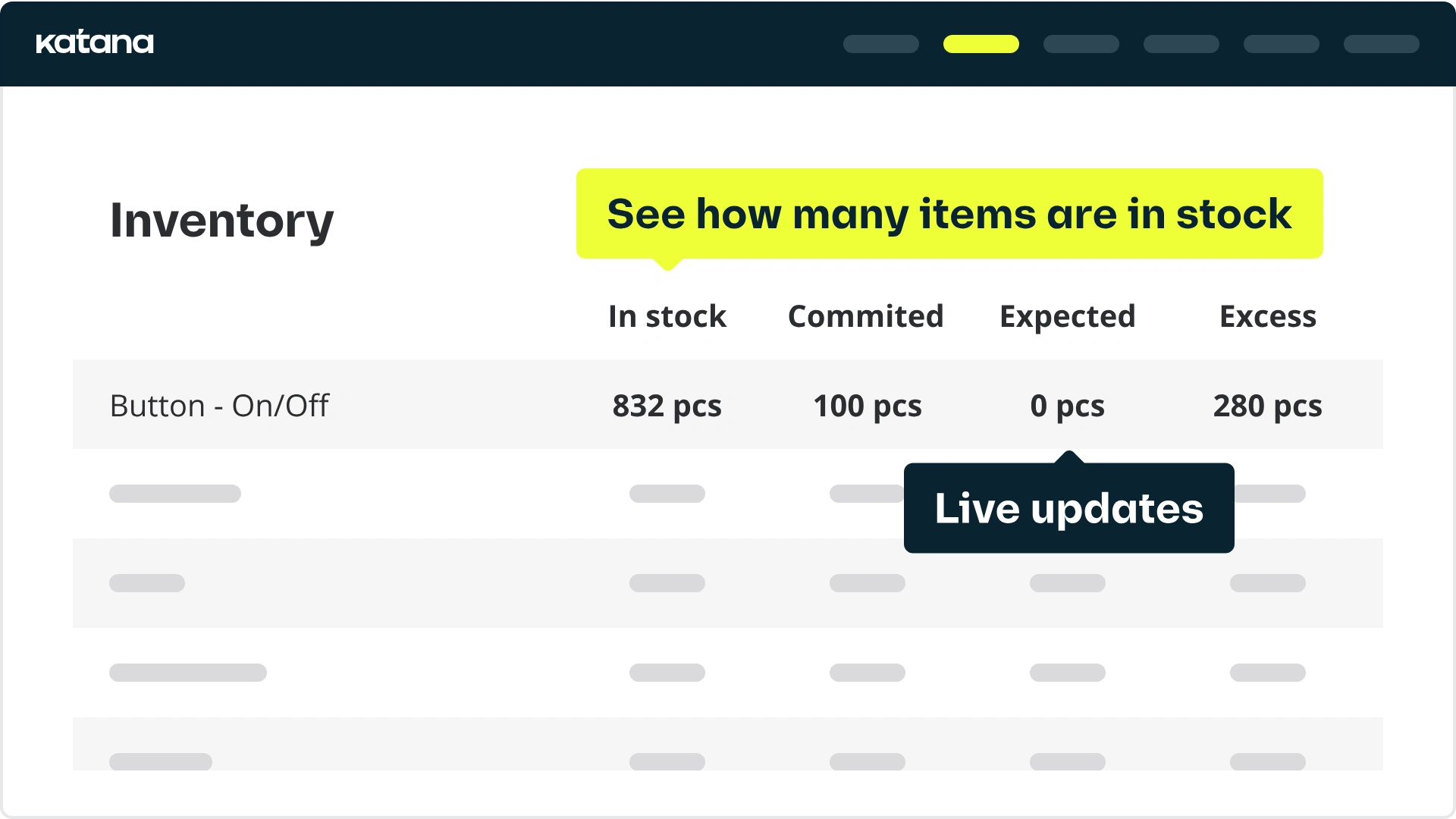Click the Inventory heading
The height and width of the screenshot is (819, 1456).
click(x=221, y=220)
